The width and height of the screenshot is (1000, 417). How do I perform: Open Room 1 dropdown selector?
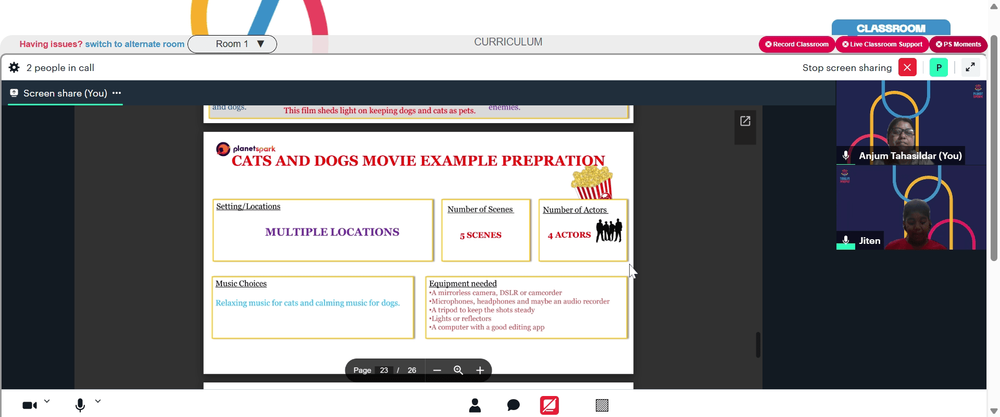232,44
